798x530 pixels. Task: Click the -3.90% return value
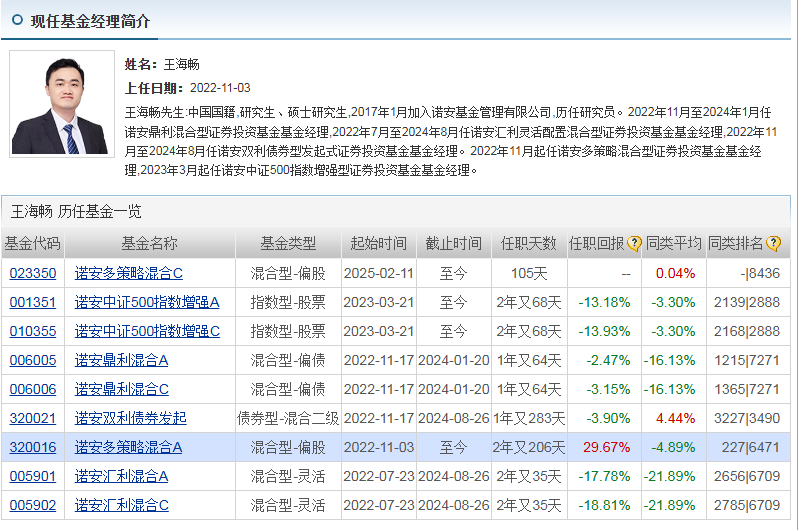(608, 419)
